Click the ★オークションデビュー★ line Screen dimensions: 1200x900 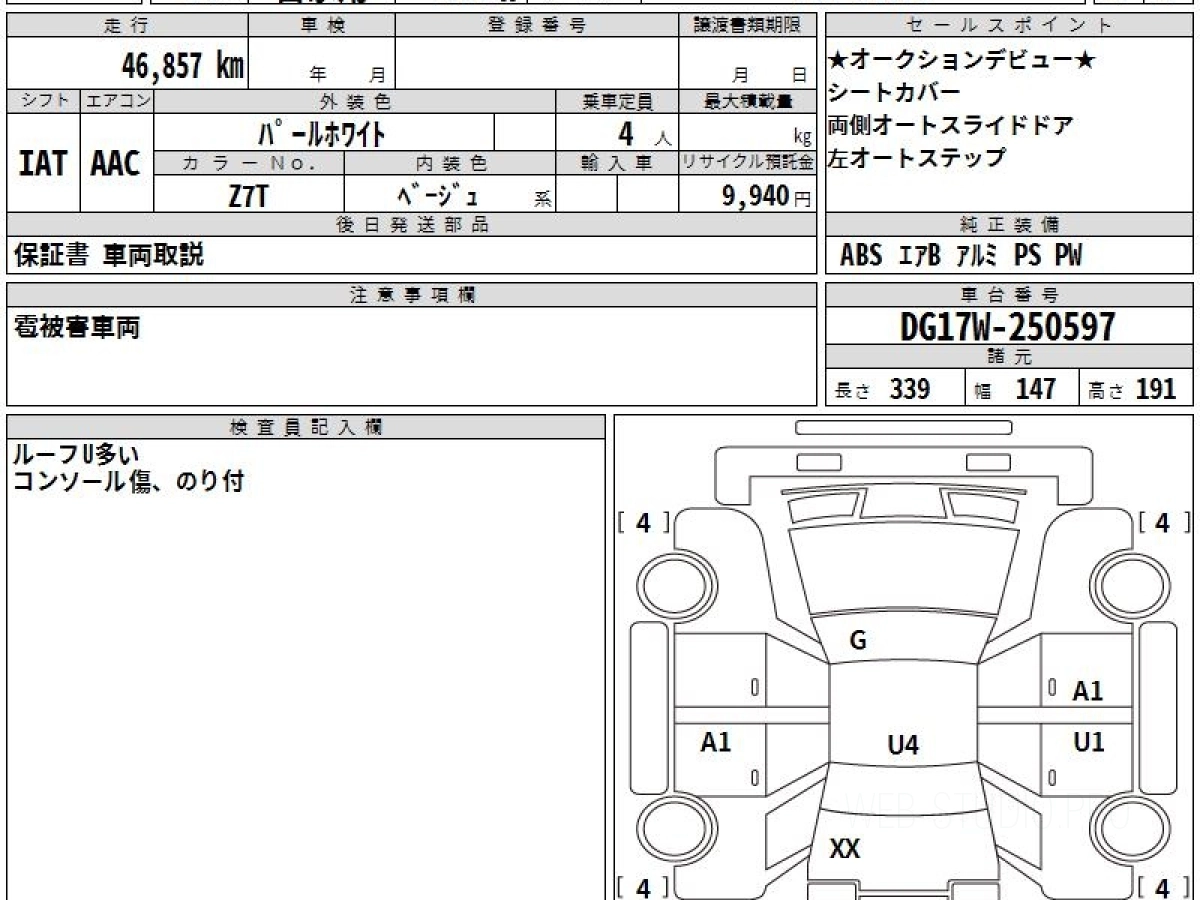(x=963, y=60)
